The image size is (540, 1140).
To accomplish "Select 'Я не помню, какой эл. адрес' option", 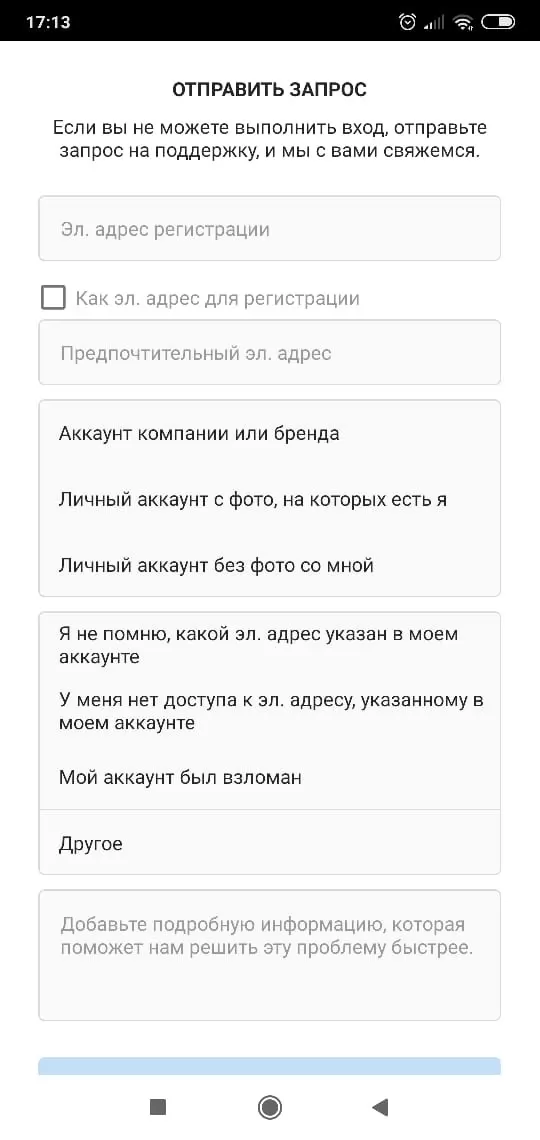I will click(x=270, y=645).
